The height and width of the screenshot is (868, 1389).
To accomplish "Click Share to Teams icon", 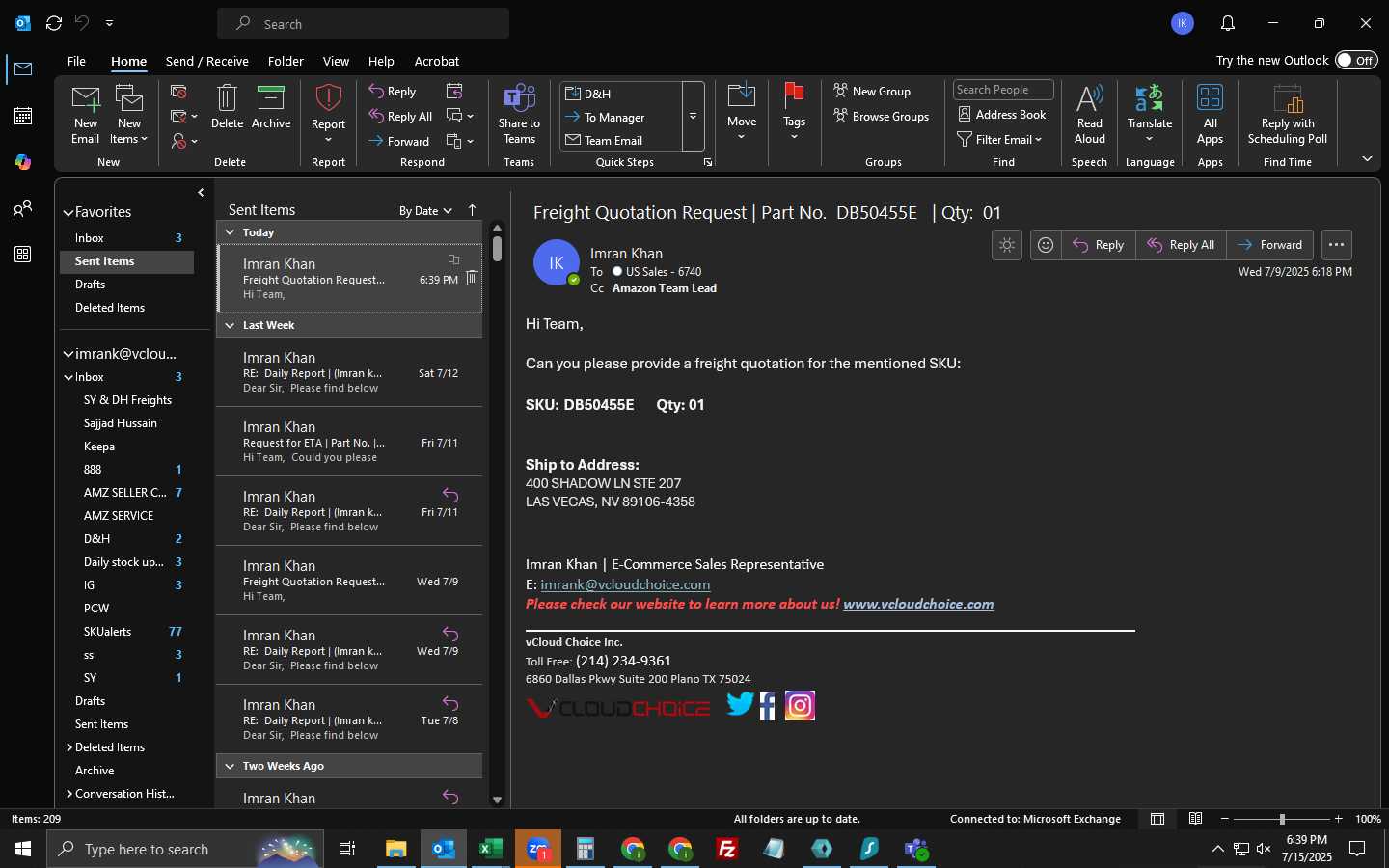I will pos(519,114).
